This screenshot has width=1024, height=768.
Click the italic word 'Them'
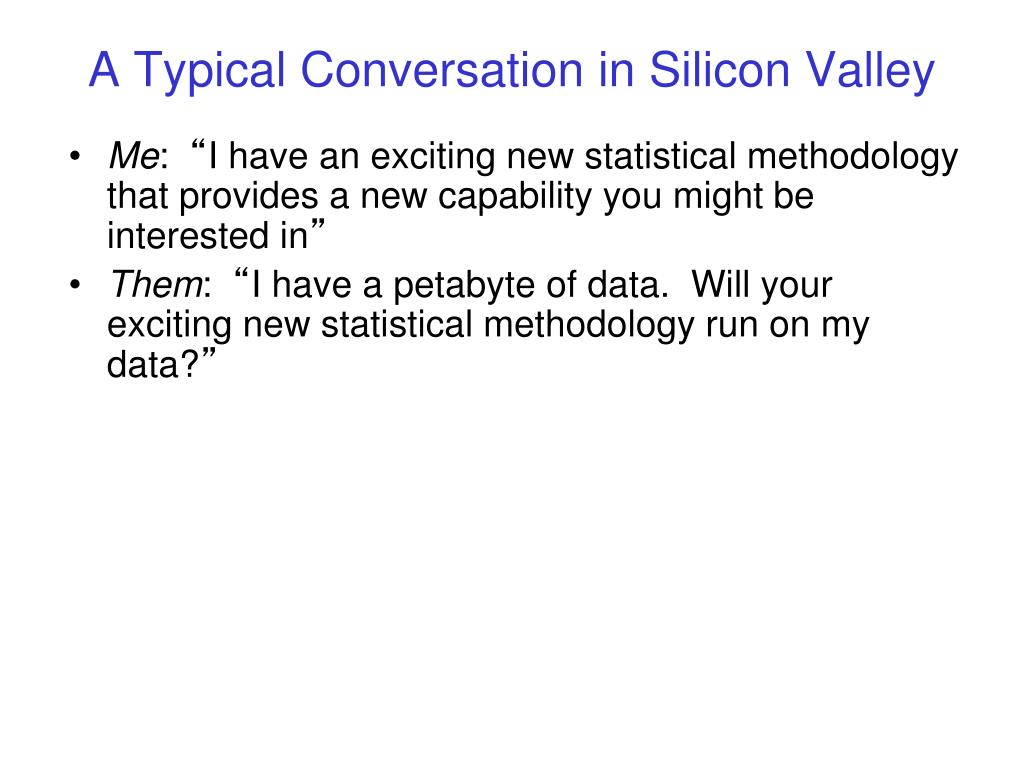pyautogui.click(x=155, y=284)
